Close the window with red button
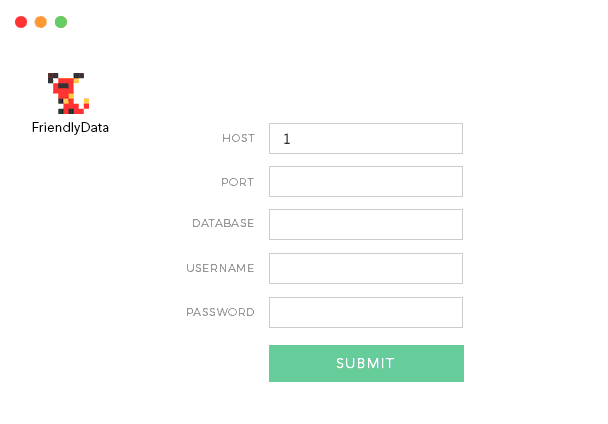This screenshot has height=424, width=608. [x=21, y=21]
